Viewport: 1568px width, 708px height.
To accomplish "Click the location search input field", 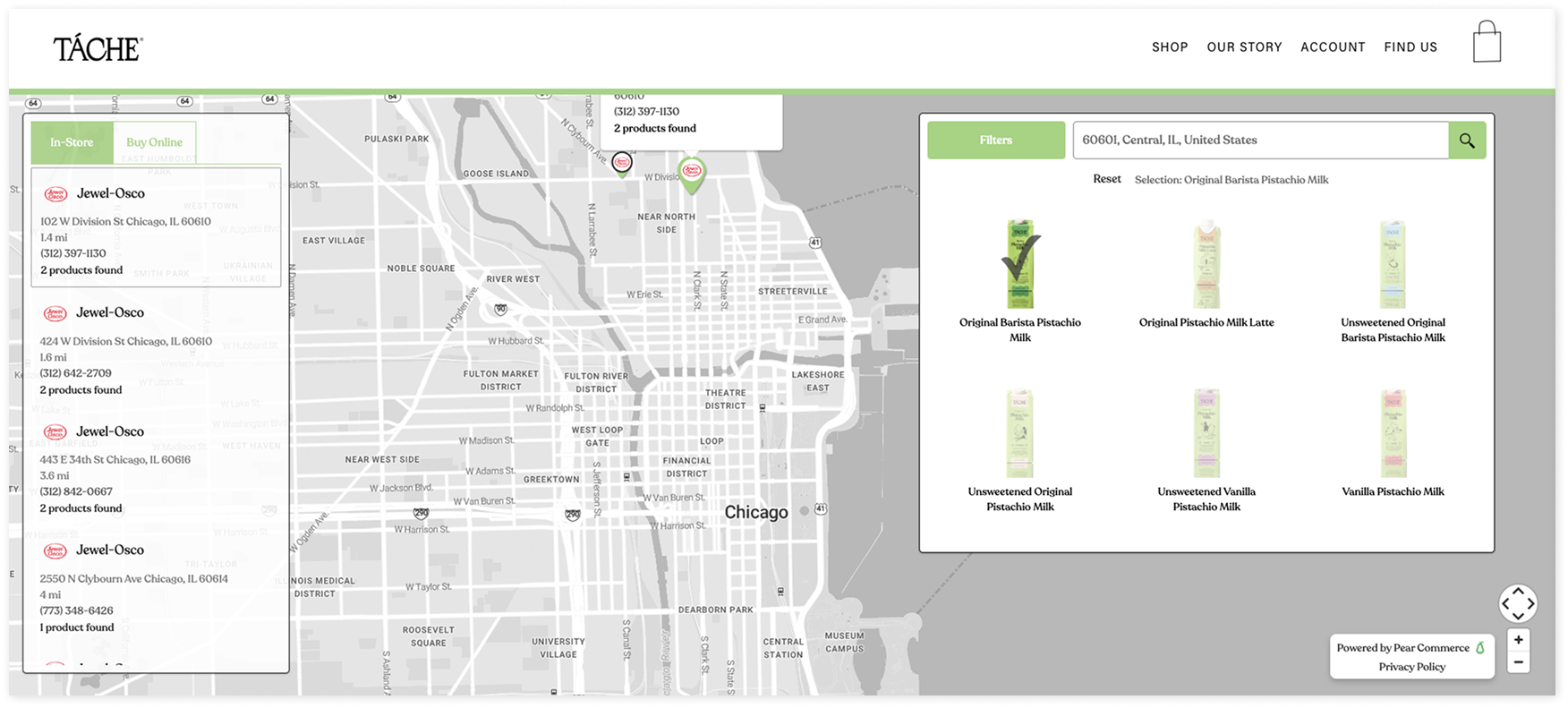I will [1260, 141].
